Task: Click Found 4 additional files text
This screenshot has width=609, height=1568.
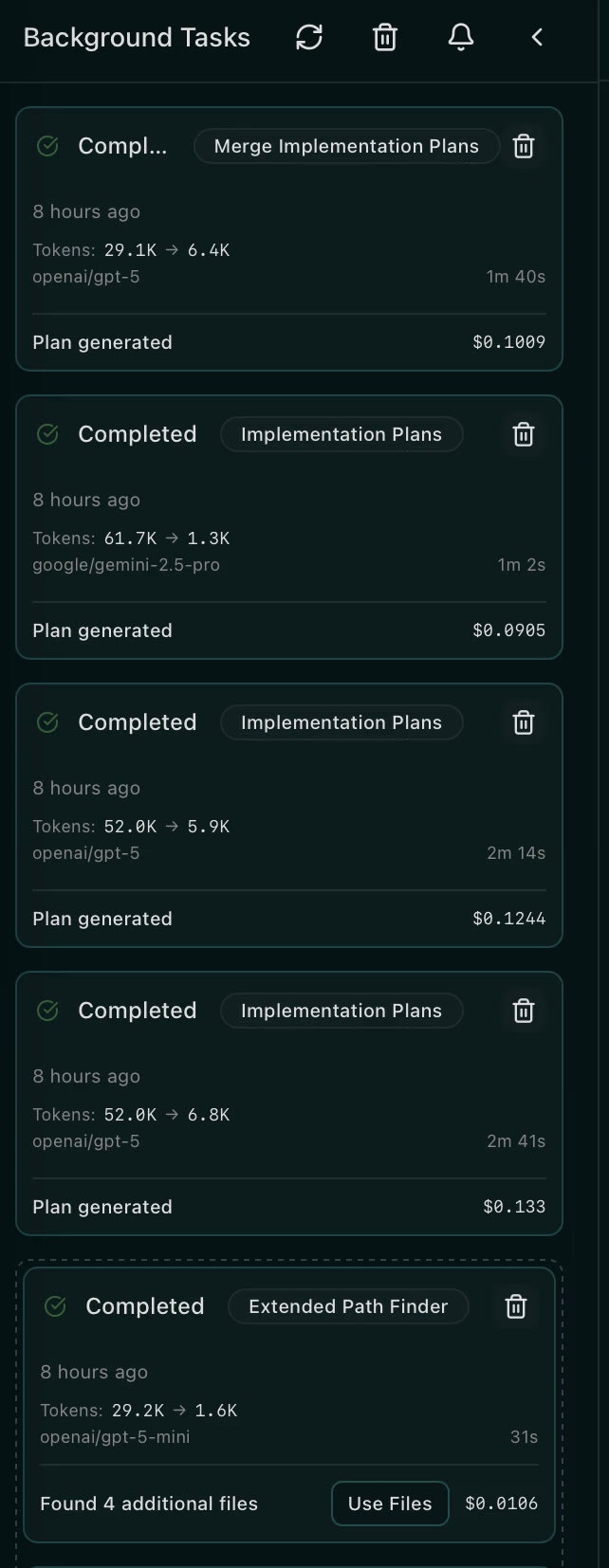Action: [149, 1504]
